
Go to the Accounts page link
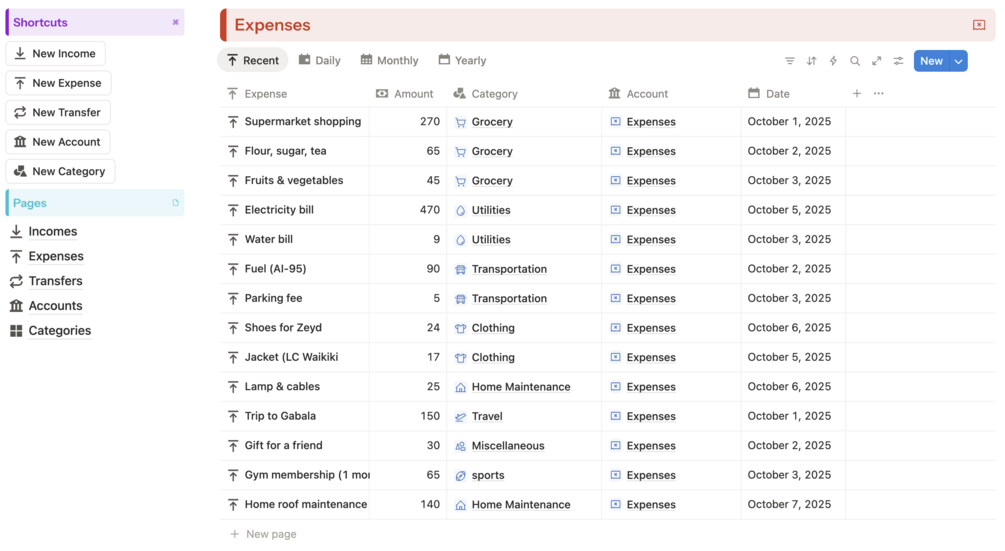click(x=55, y=306)
